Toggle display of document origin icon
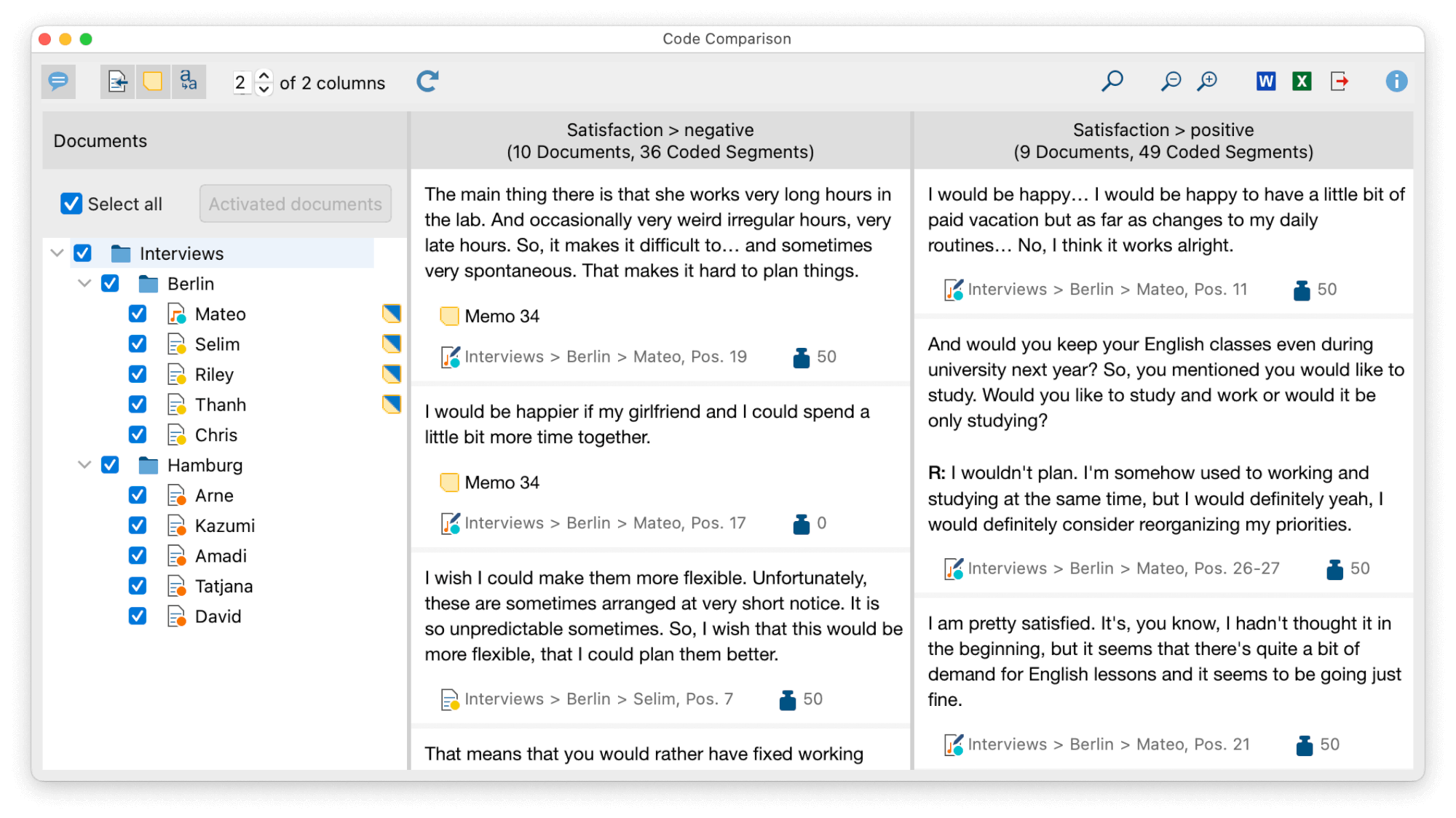This screenshot has width=1456, height=818. [x=117, y=81]
